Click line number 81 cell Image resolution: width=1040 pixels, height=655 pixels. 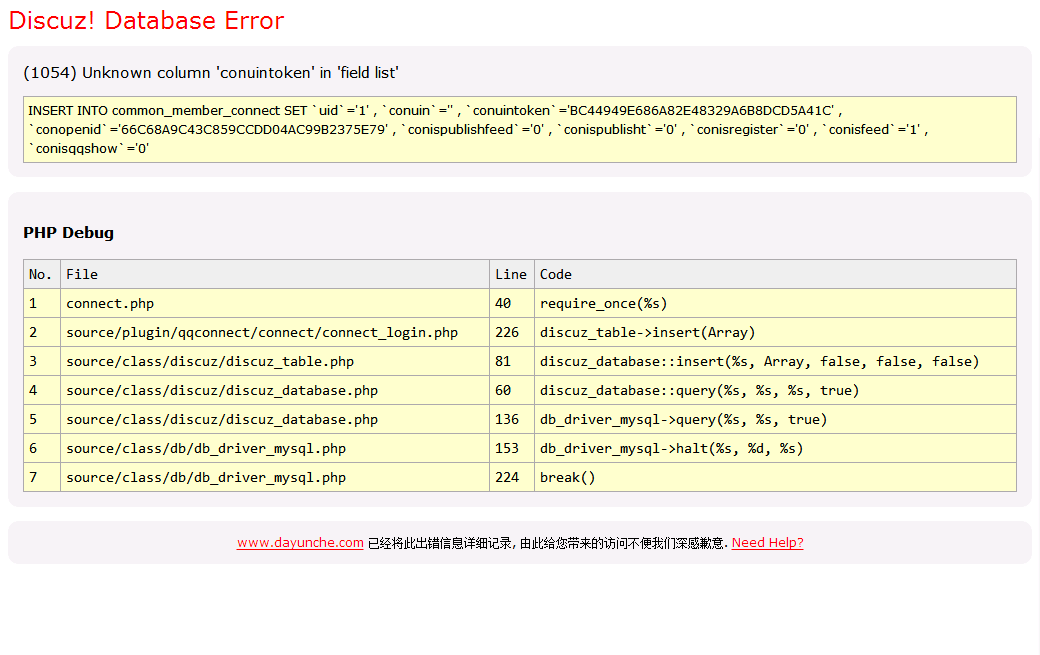(x=512, y=361)
